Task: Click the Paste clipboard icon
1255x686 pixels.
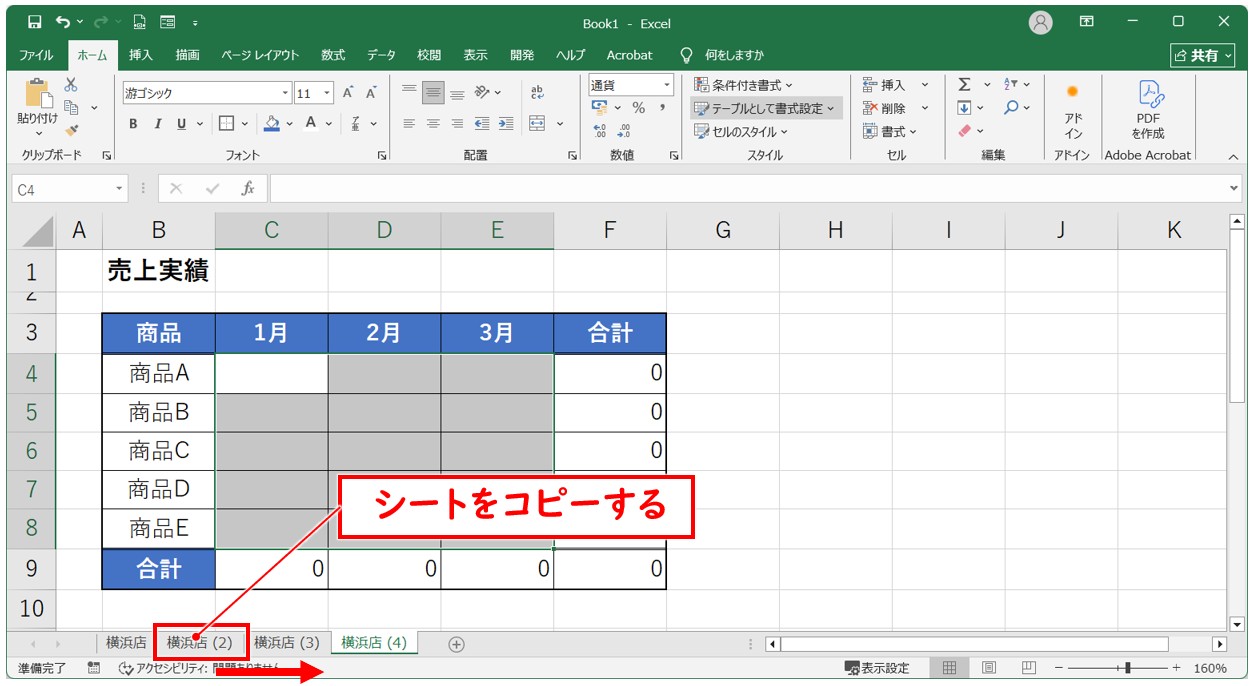Action: tap(38, 95)
